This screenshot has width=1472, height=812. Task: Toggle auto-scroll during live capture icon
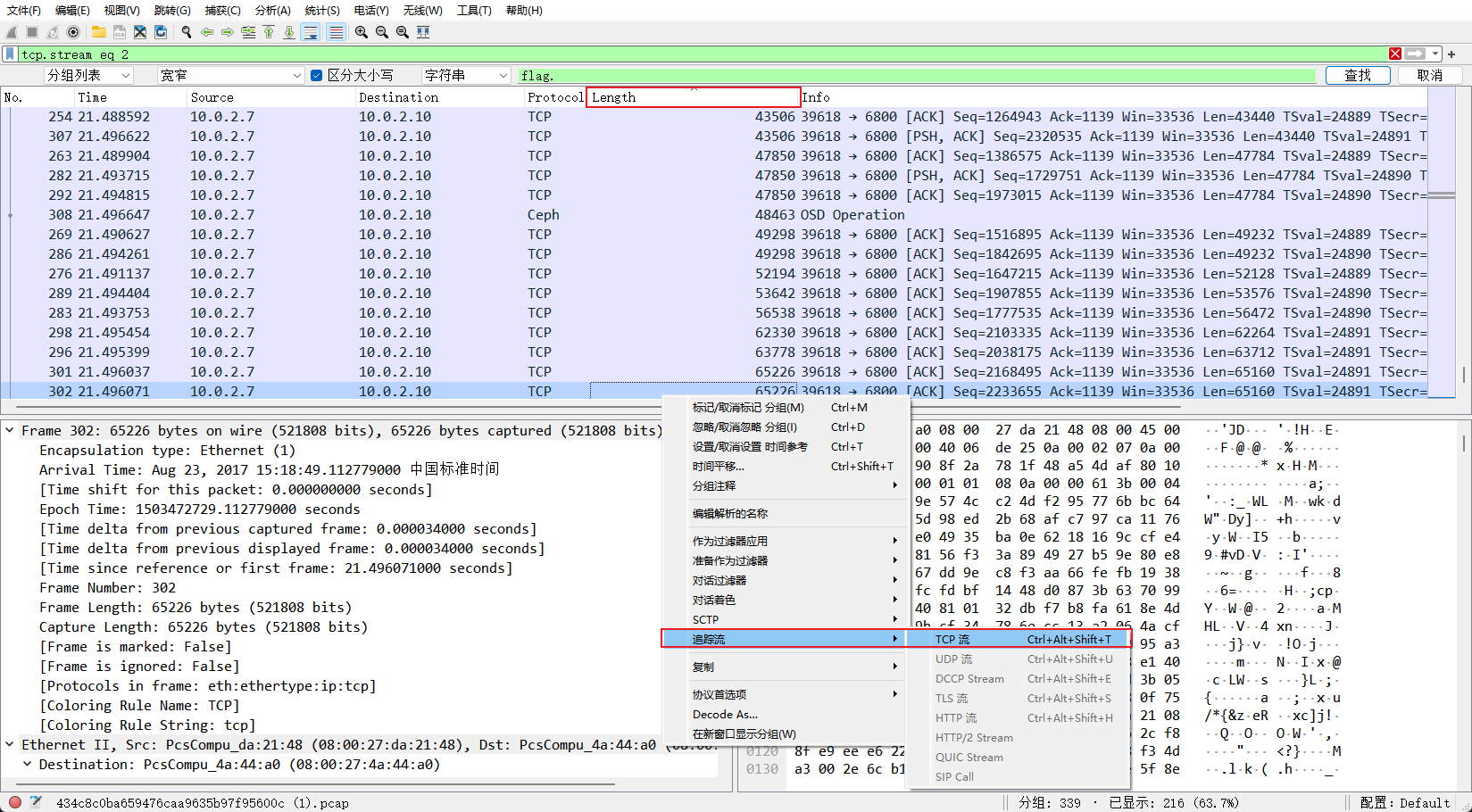[x=311, y=32]
